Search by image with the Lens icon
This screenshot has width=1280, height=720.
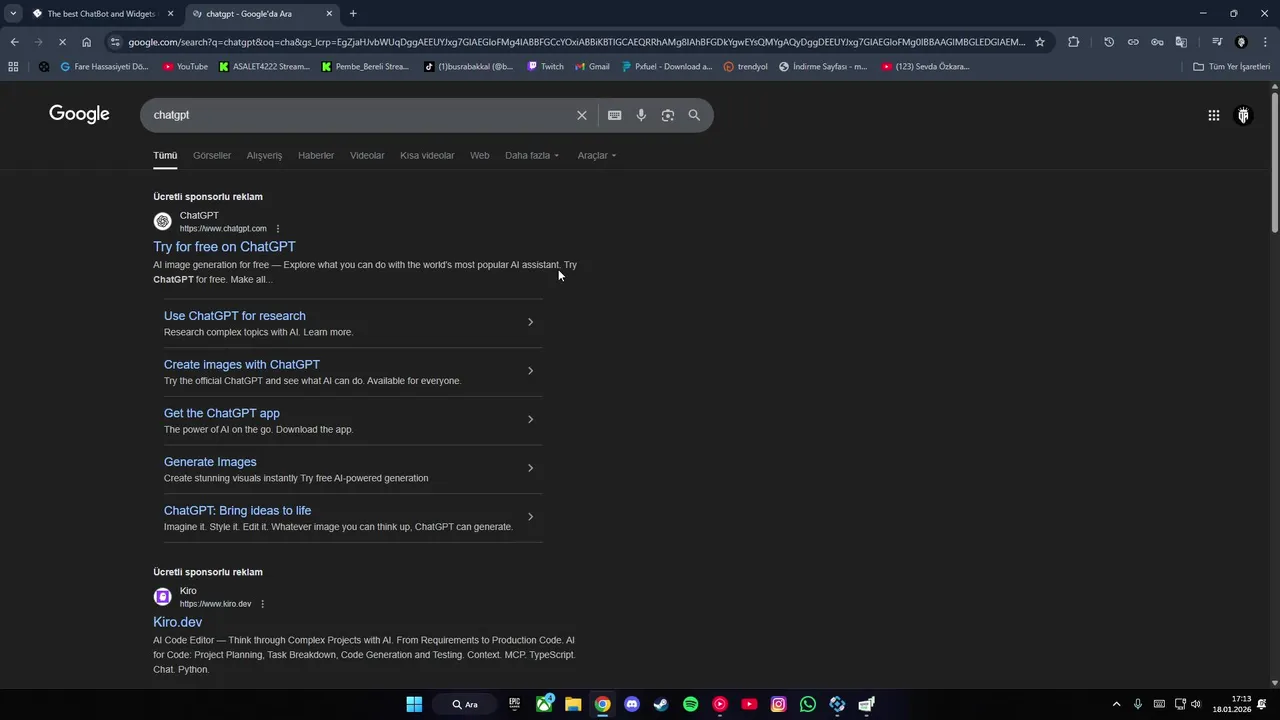click(x=668, y=115)
